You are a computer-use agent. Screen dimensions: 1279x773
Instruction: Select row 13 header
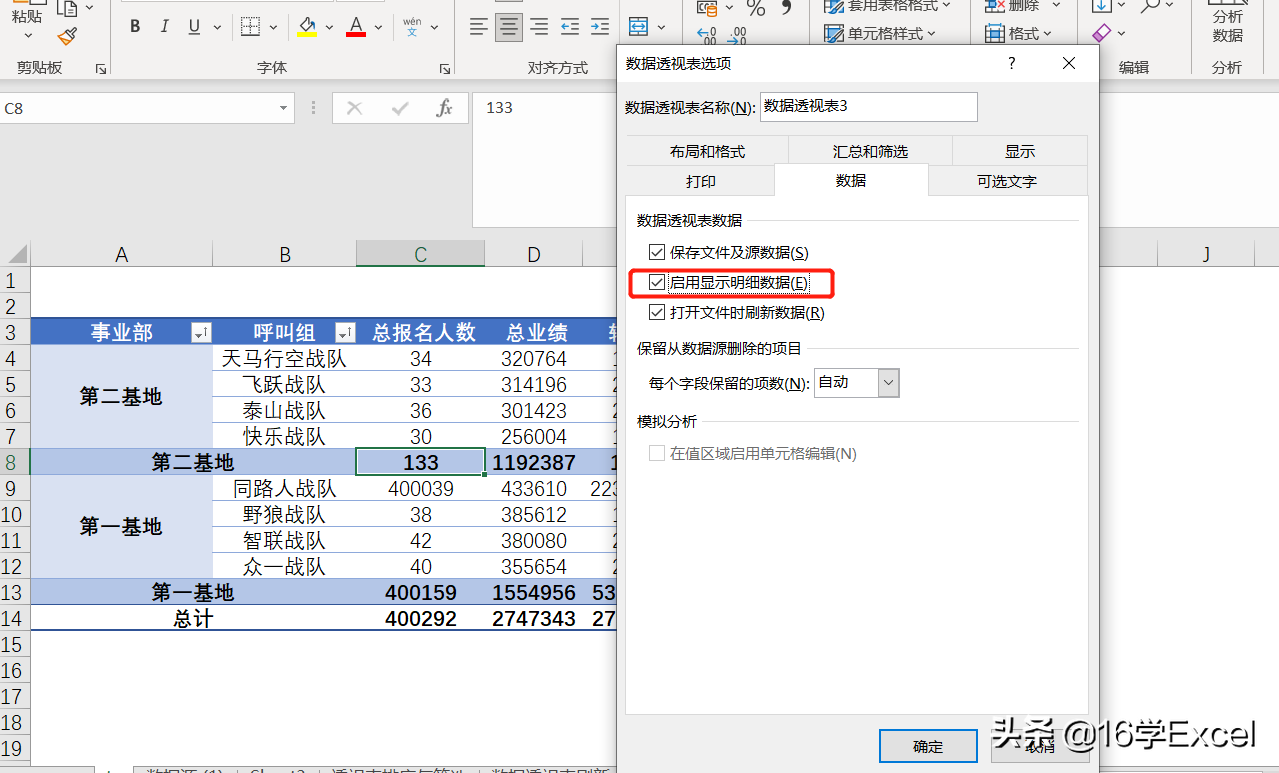pos(14,592)
